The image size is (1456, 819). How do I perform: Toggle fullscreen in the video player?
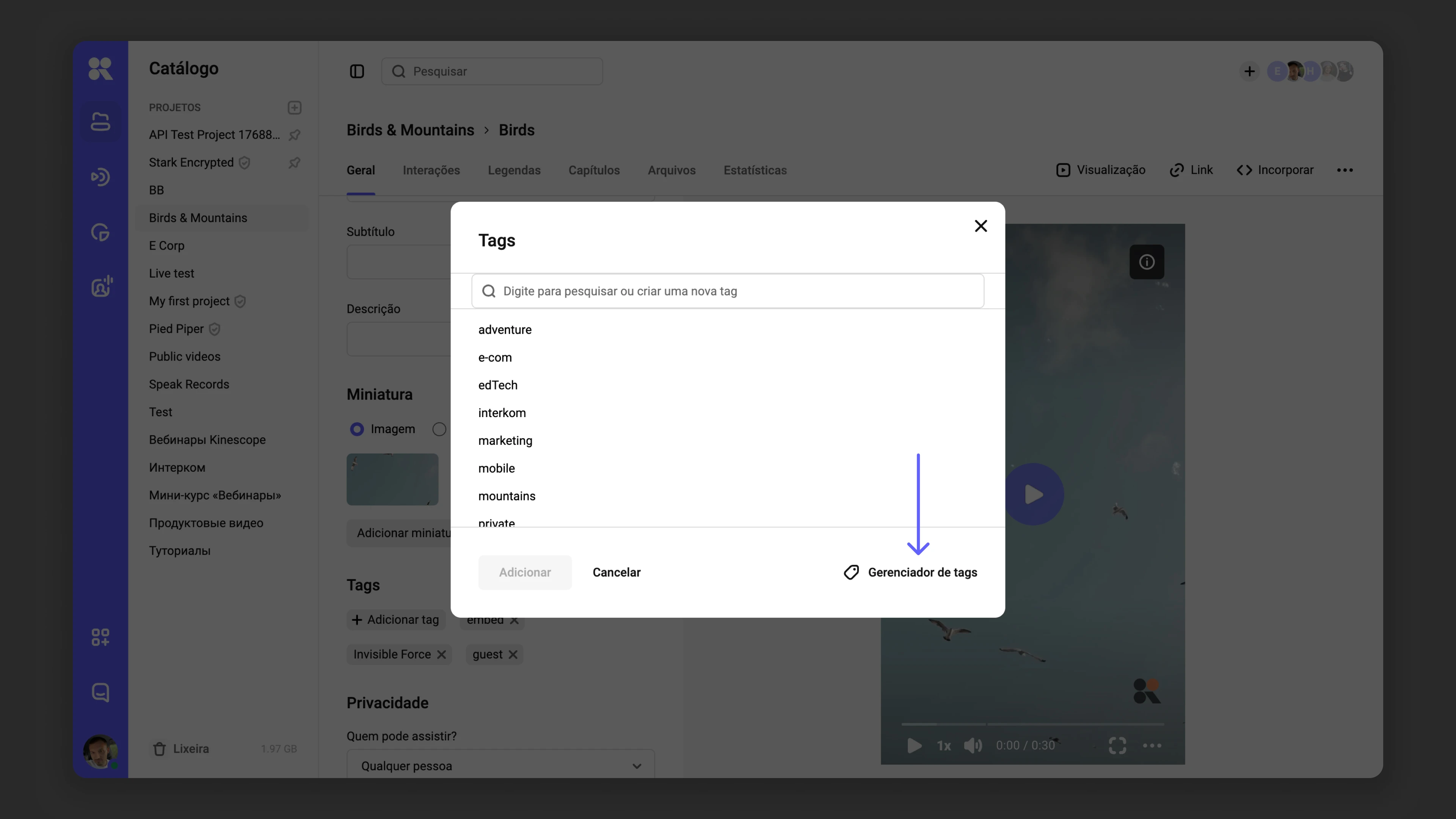[1117, 745]
